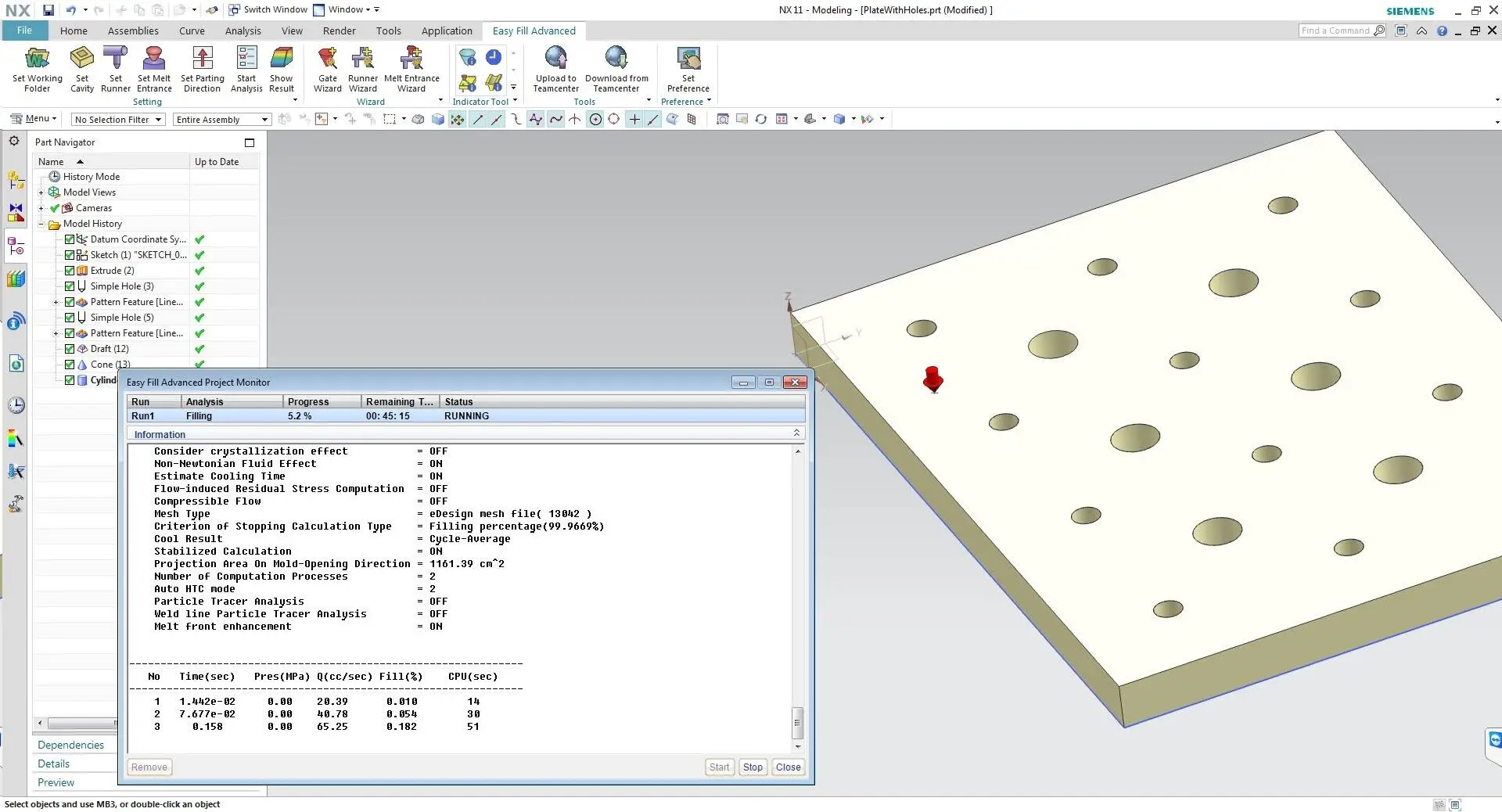The height and width of the screenshot is (812, 1502).
Task: Sort by the Name column header
Action: point(111,162)
